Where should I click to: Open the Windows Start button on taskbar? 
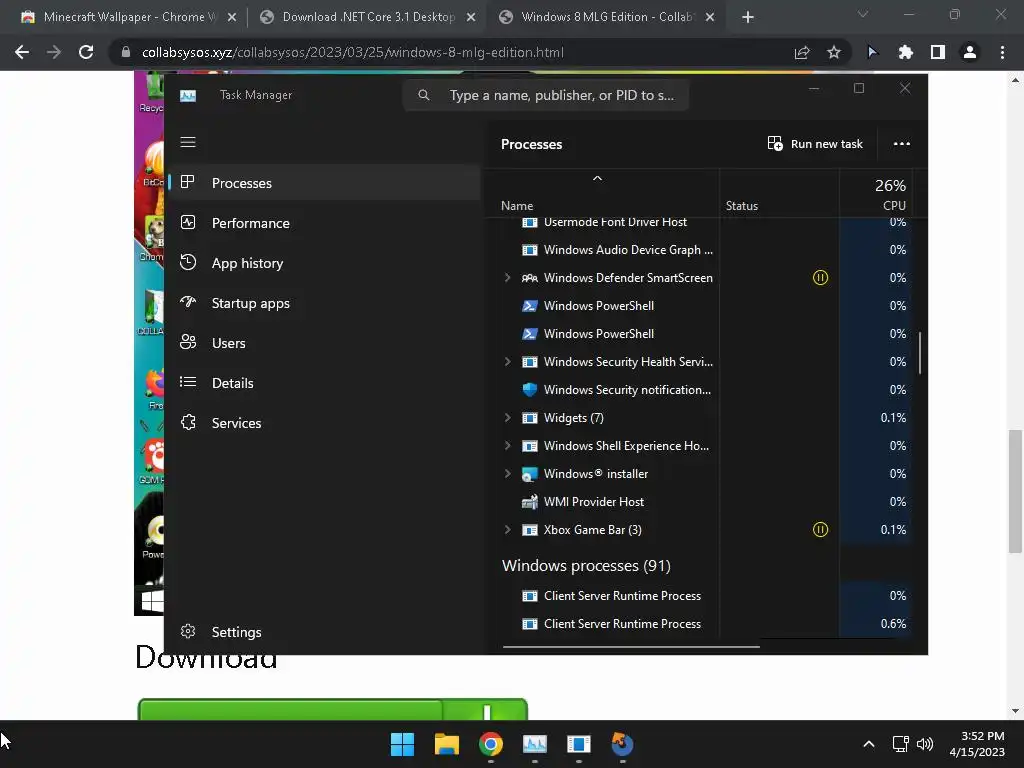point(402,744)
